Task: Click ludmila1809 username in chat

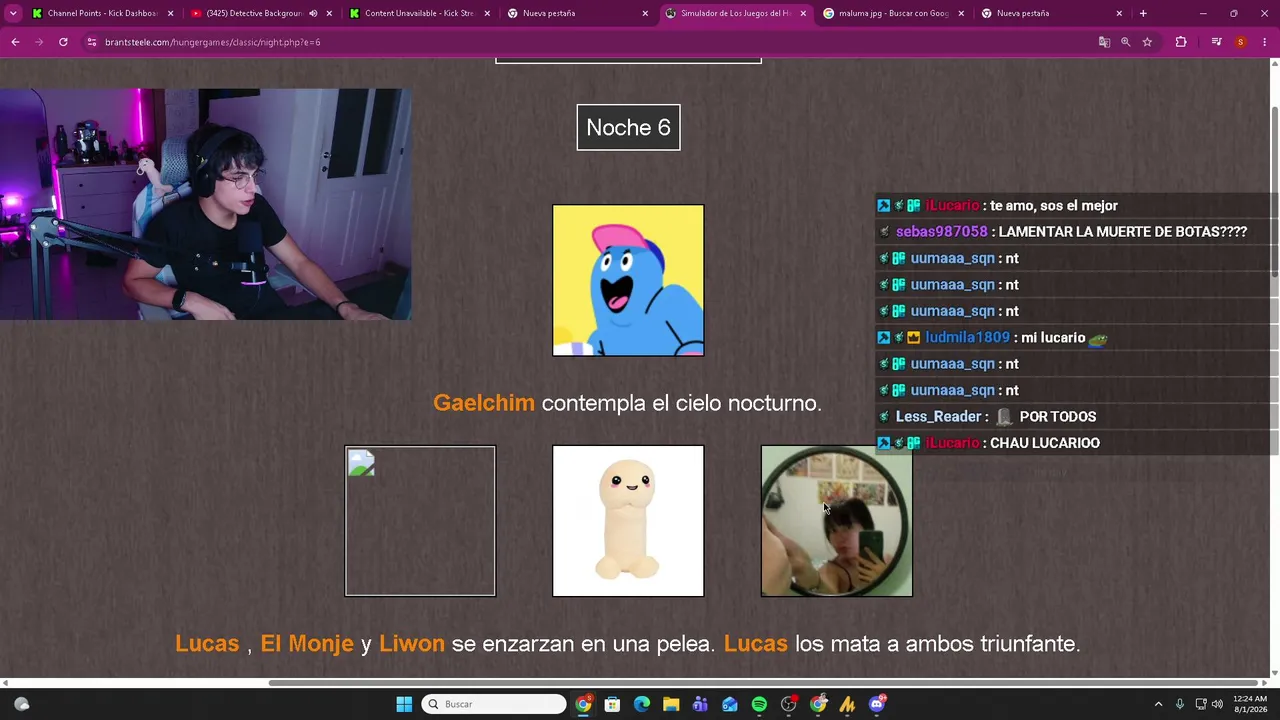Action: (968, 338)
